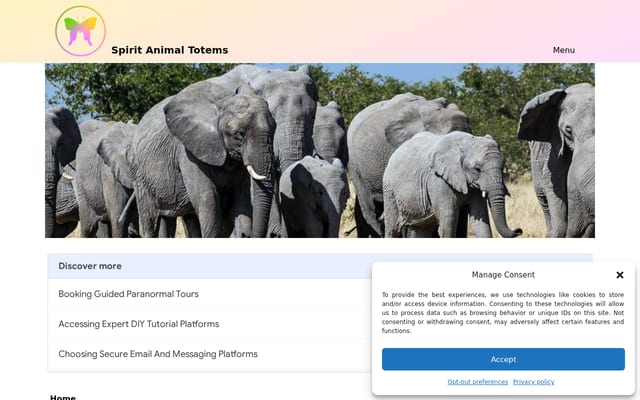Image resolution: width=640 pixels, height=400 pixels.
Task: Click the elephant herd banner image
Action: click(320, 150)
